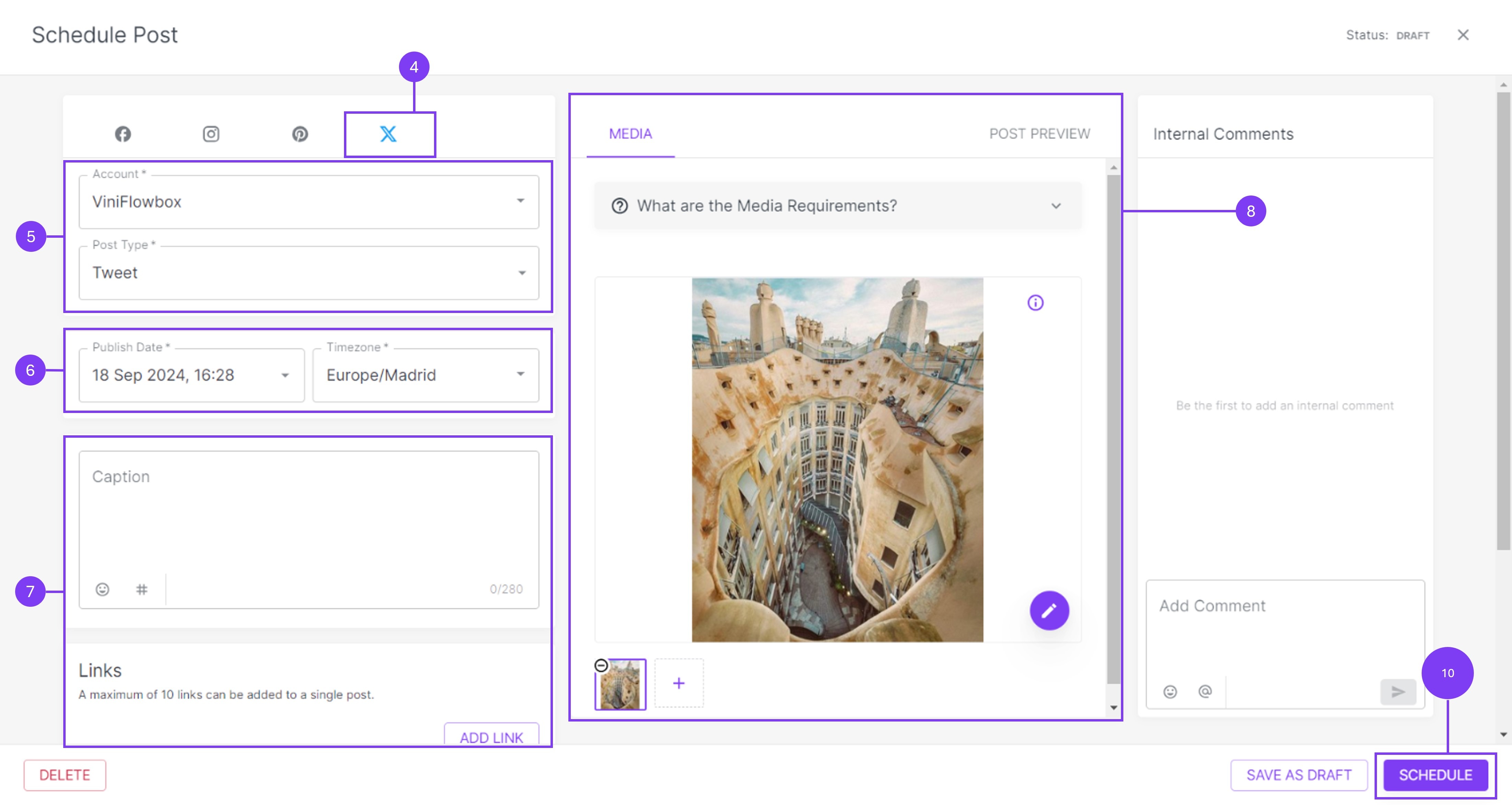1512x805 pixels.
Task: Click the mention @ icon in comments
Action: point(1205,692)
